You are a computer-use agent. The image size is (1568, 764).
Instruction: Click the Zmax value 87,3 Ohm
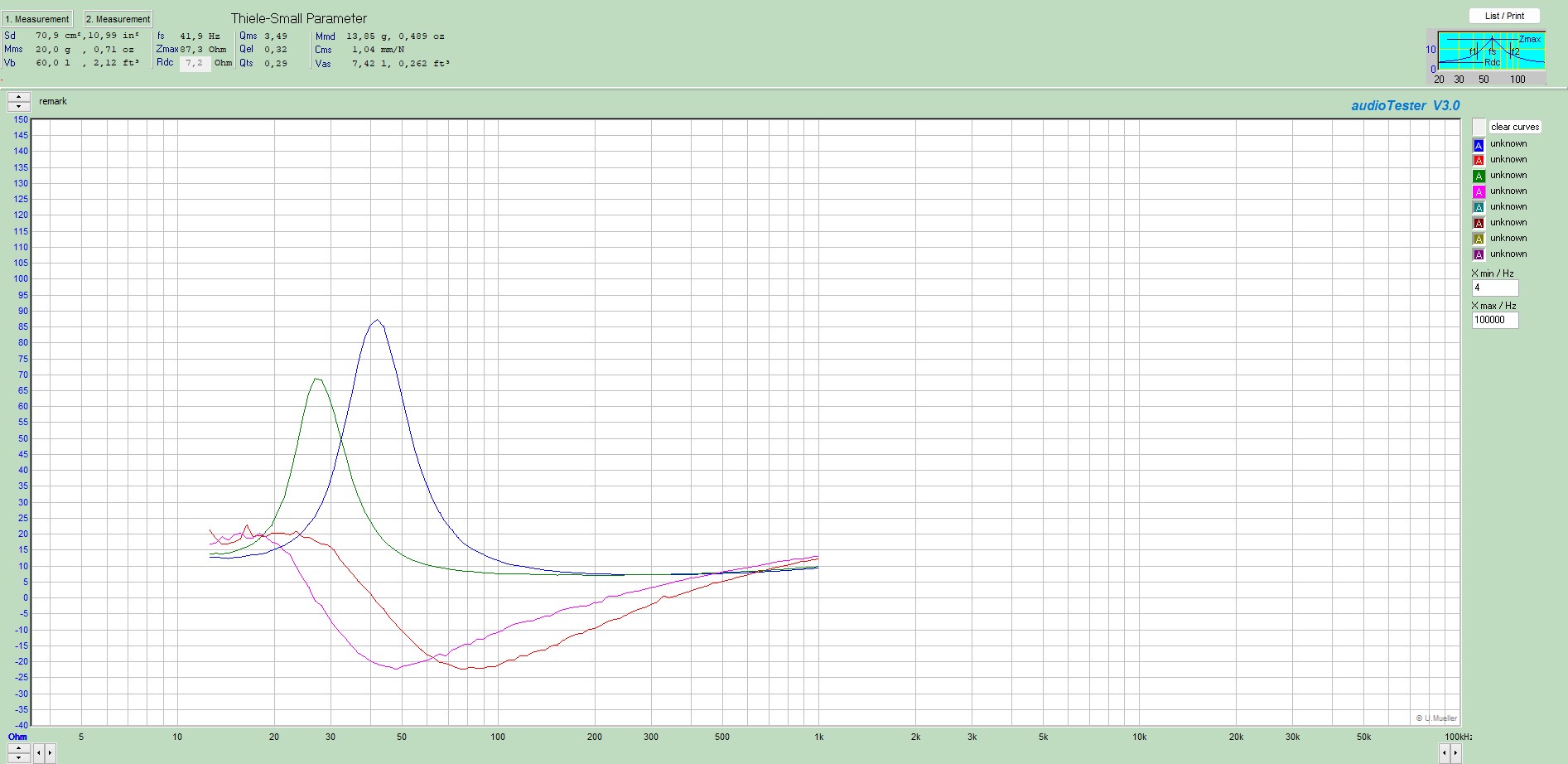[203, 50]
